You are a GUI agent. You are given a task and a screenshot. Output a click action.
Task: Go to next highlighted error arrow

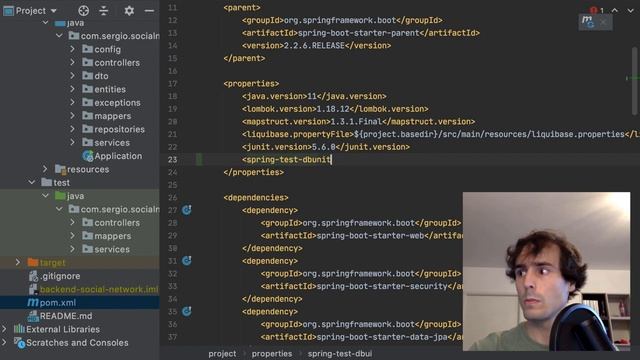630,10
